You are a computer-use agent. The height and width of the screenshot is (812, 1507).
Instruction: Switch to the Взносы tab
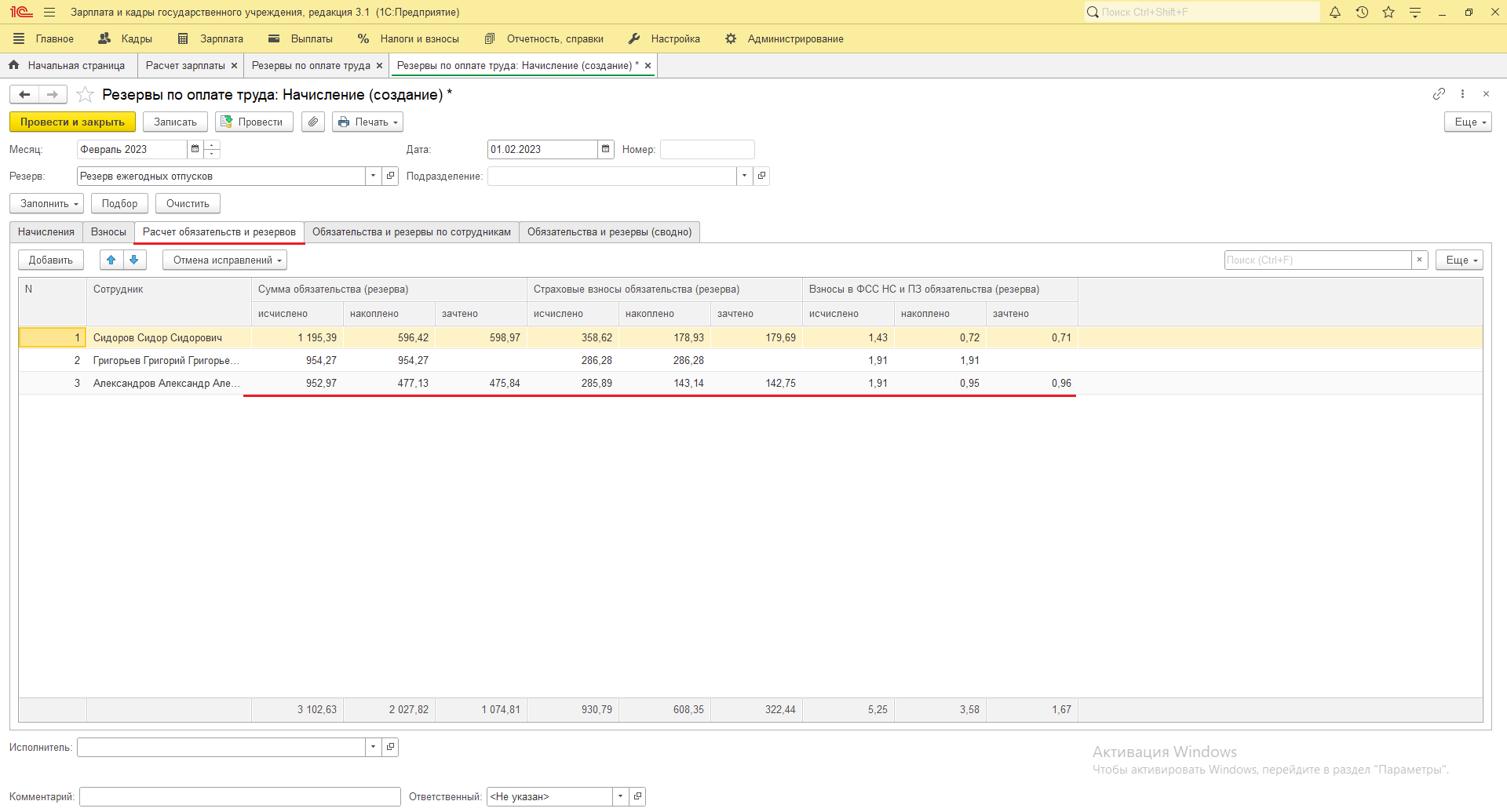coord(108,232)
